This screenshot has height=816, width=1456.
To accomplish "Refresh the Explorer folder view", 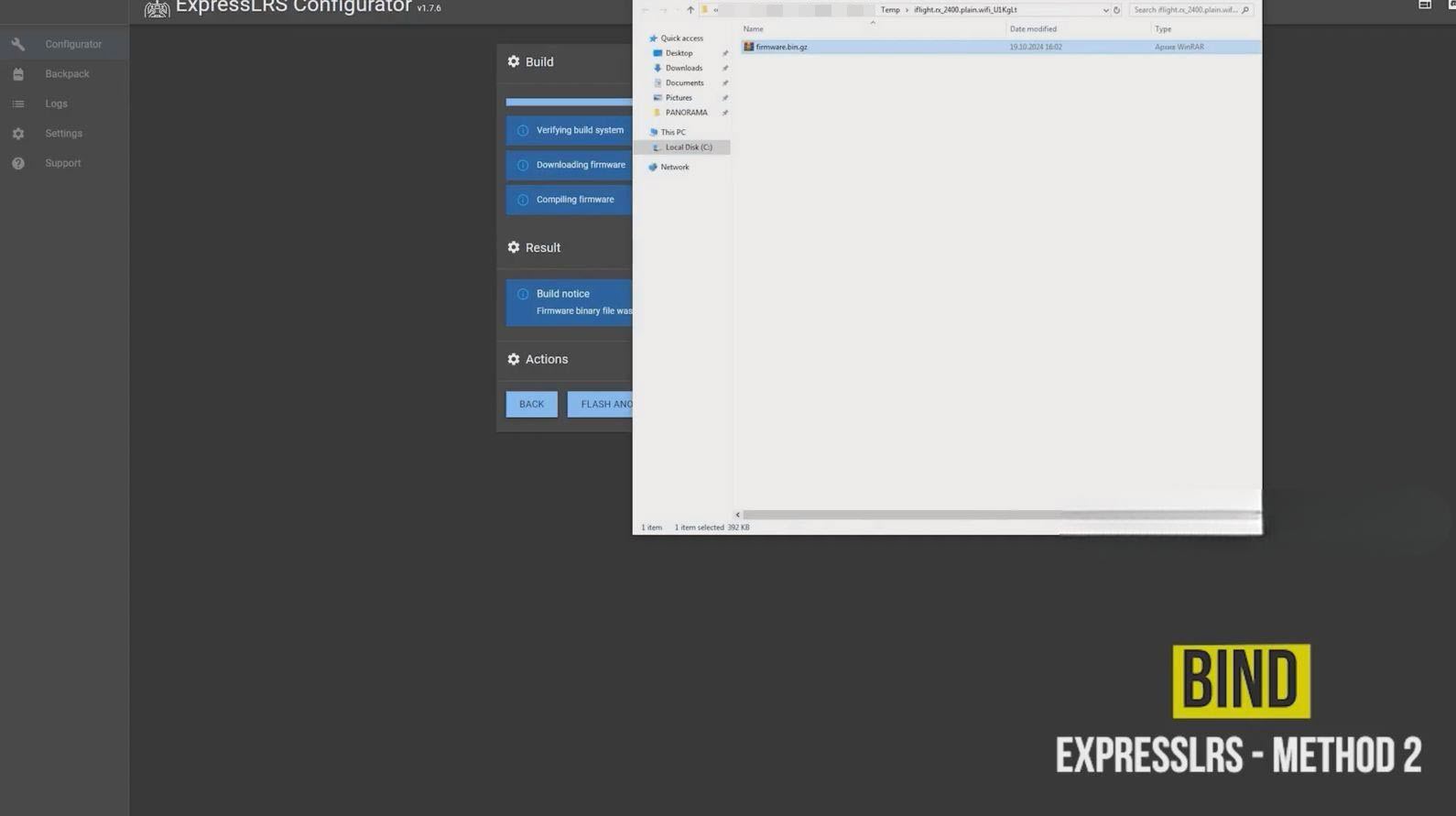I will (1116, 10).
